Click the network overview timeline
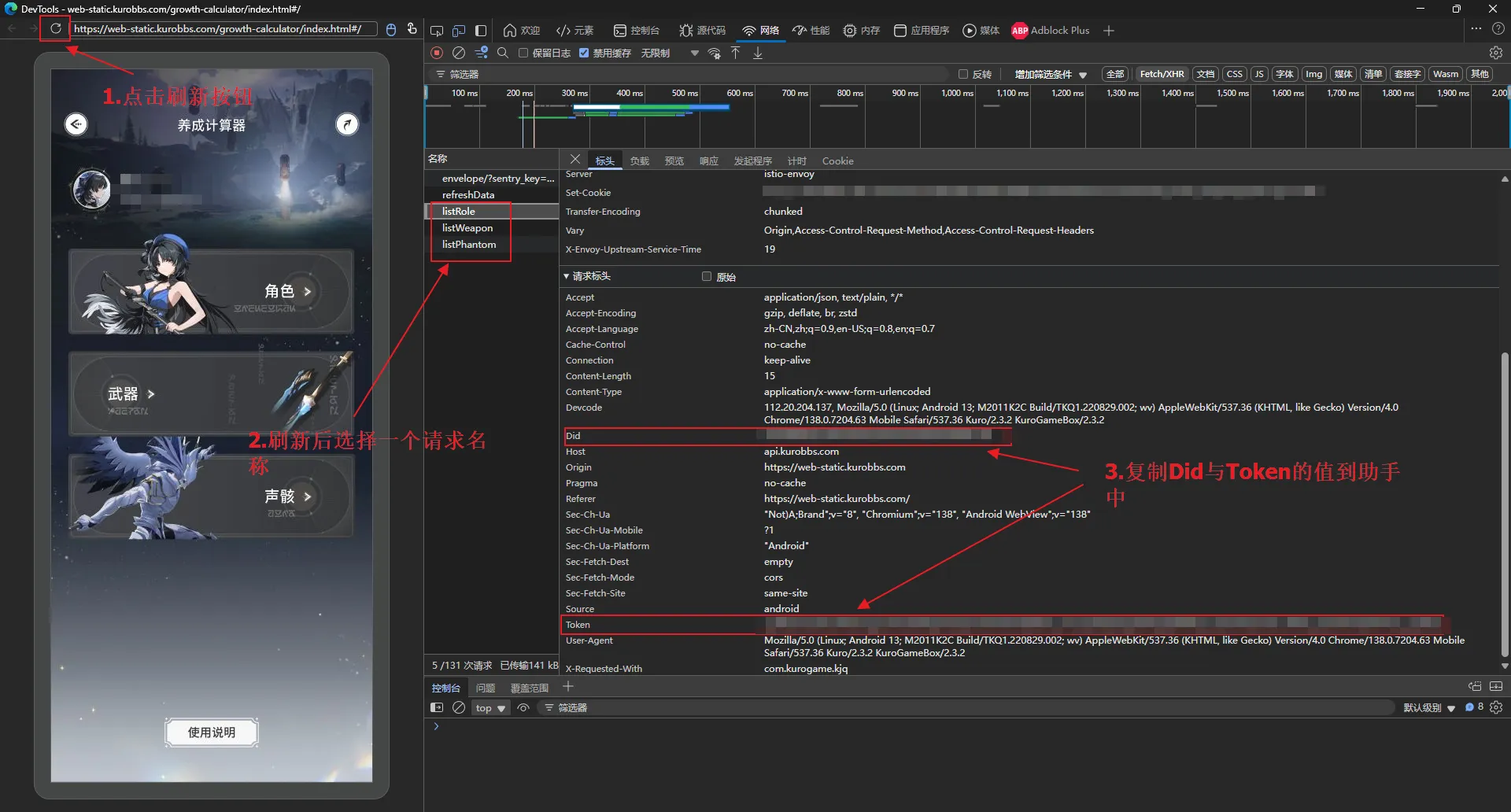 tap(967, 116)
